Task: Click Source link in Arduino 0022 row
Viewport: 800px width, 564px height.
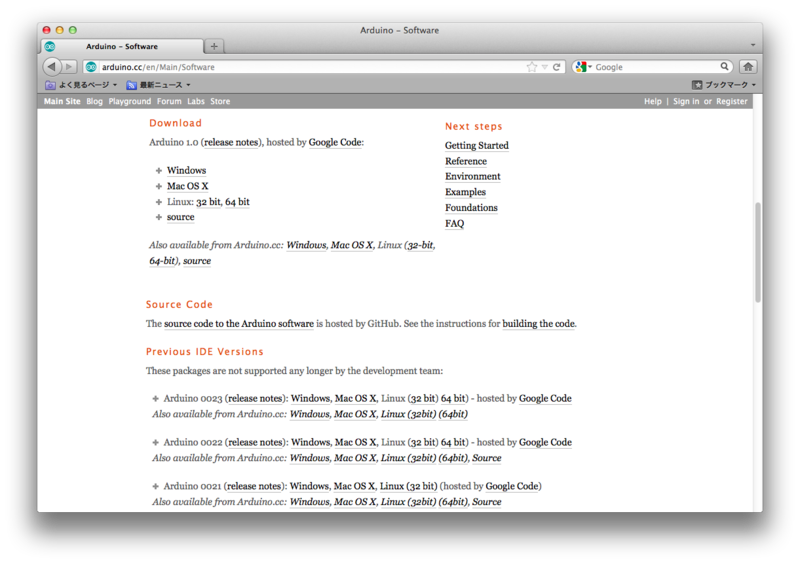Action: point(487,458)
